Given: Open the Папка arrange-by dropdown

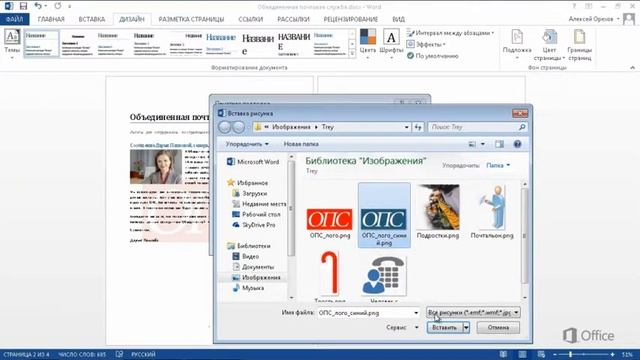Looking at the screenshot, I should coord(498,165).
